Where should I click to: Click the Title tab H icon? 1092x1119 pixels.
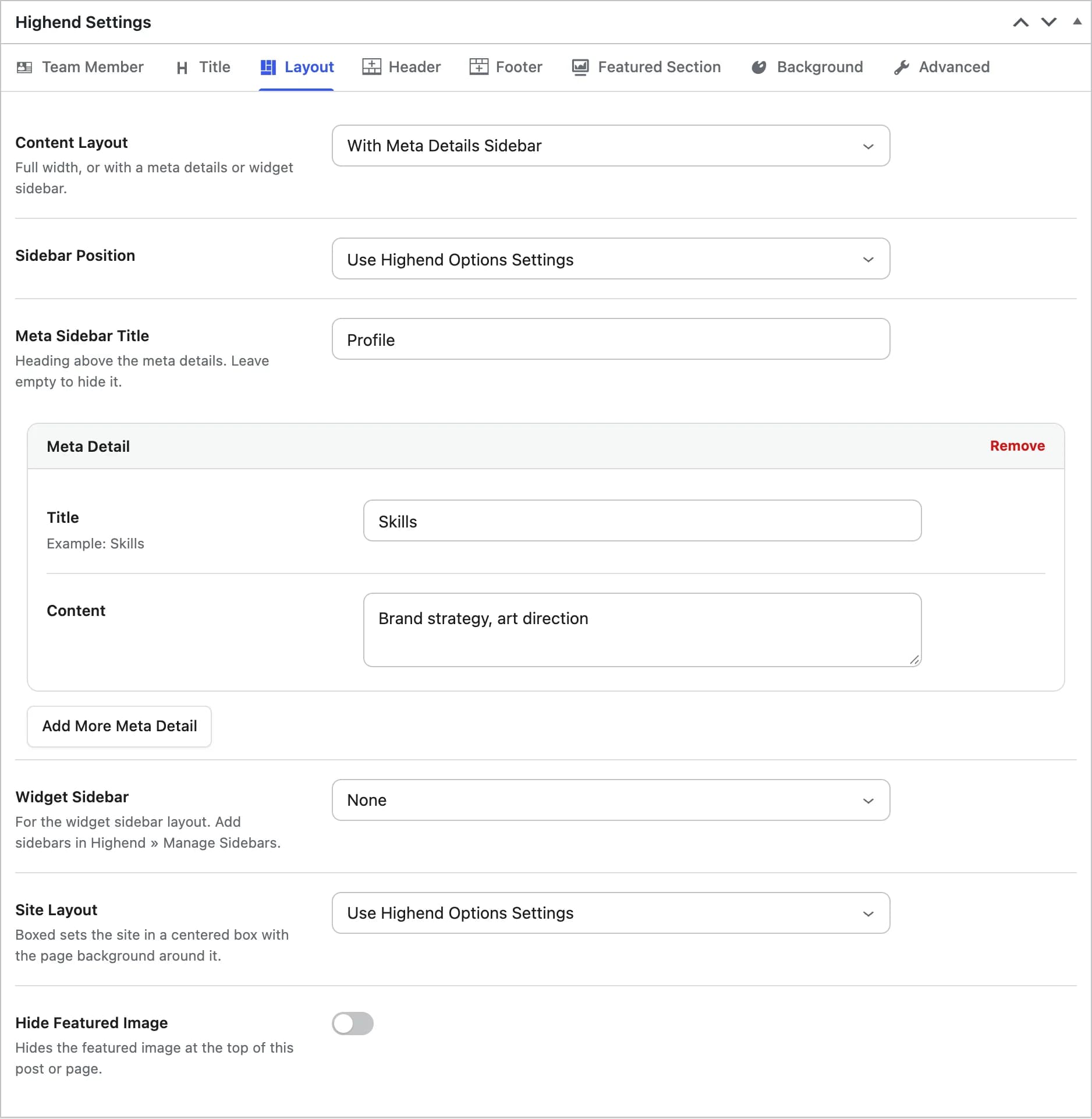182,68
